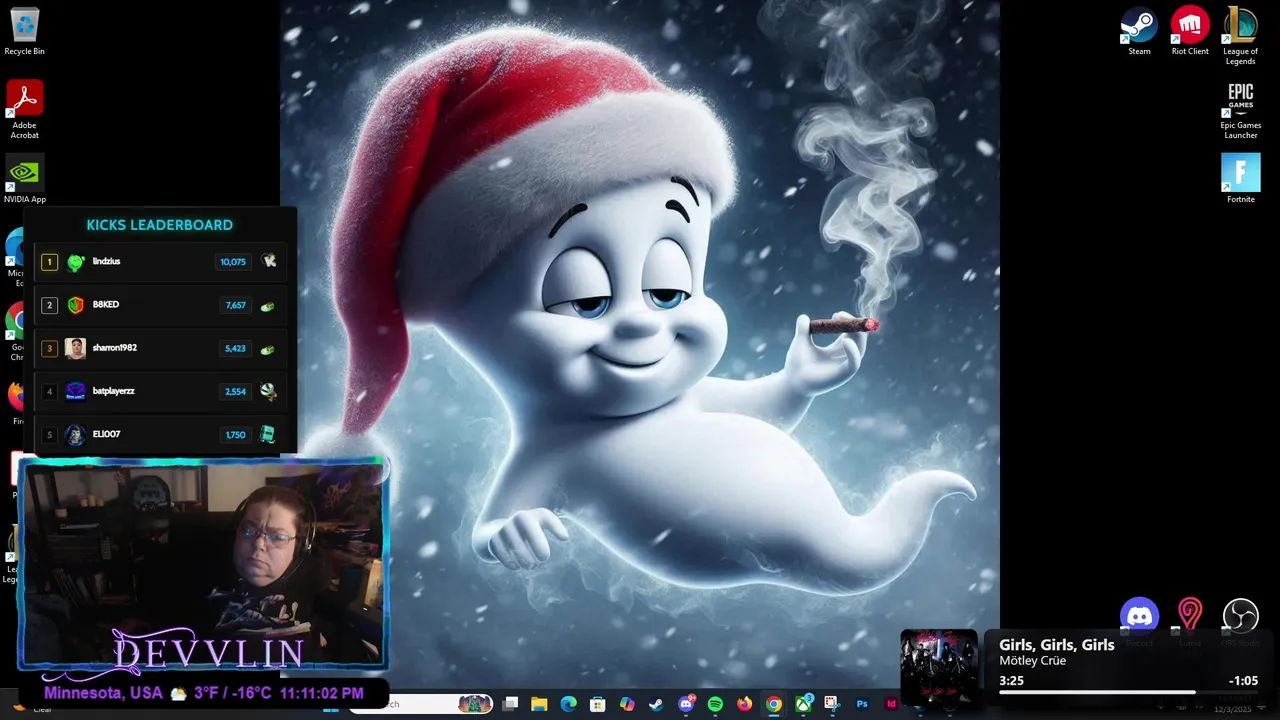Open the Xbox app from the taskbar
This screenshot has width=1280, height=720.
(803, 704)
